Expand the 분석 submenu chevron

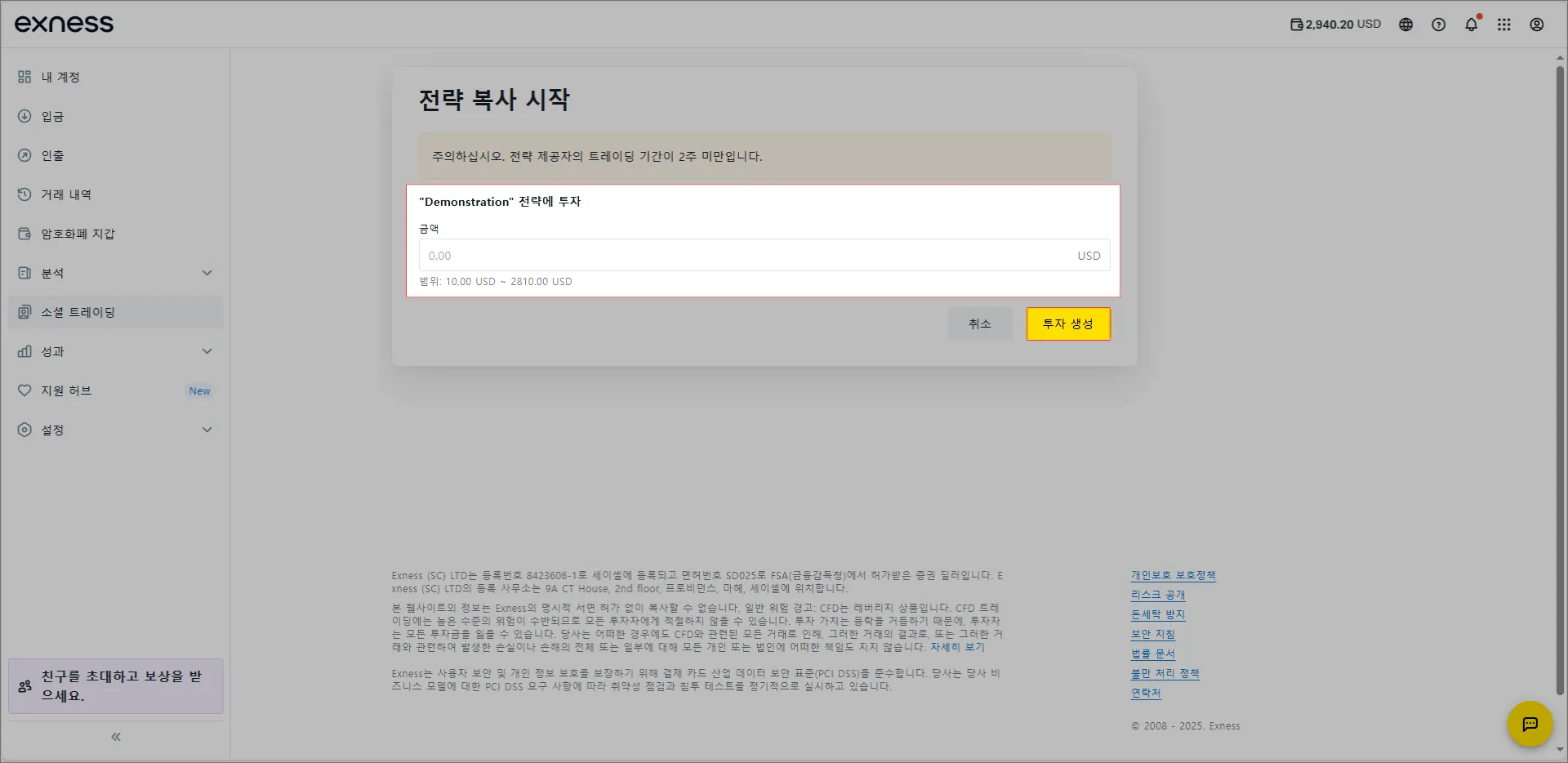click(x=207, y=273)
